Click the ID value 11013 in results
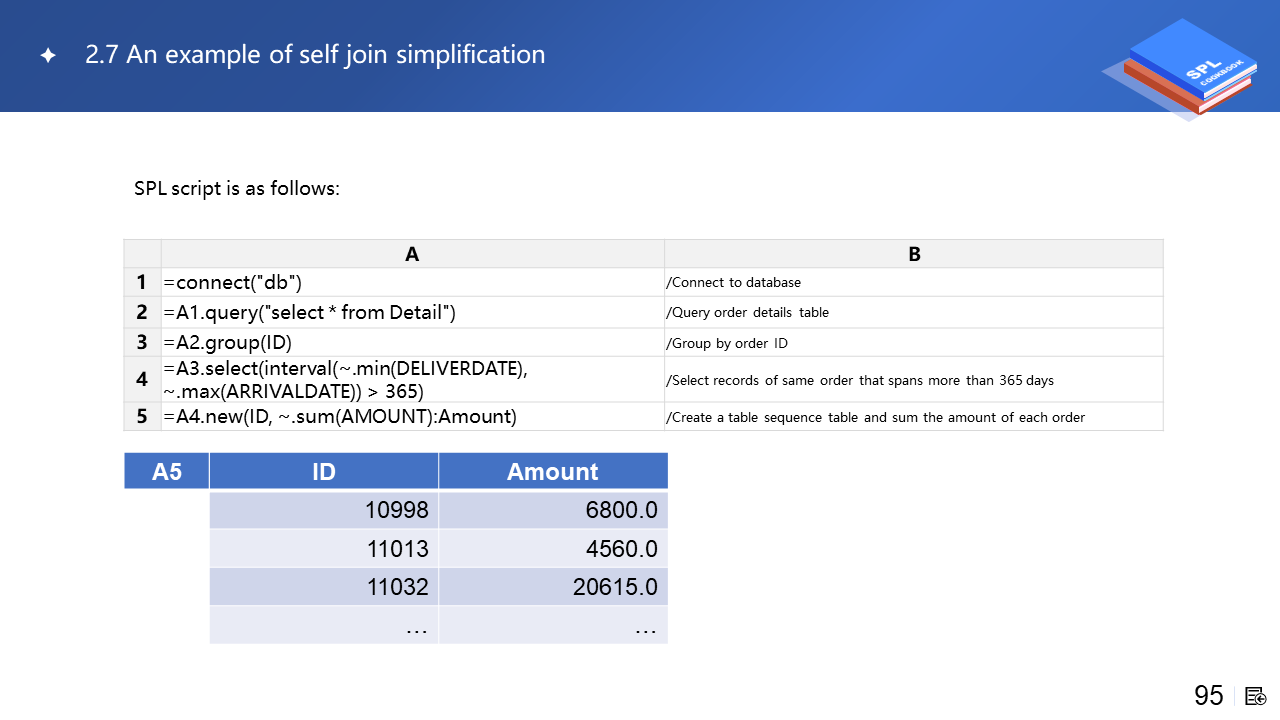Viewport: 1280px width, 720px height. [x=396, y=549]
